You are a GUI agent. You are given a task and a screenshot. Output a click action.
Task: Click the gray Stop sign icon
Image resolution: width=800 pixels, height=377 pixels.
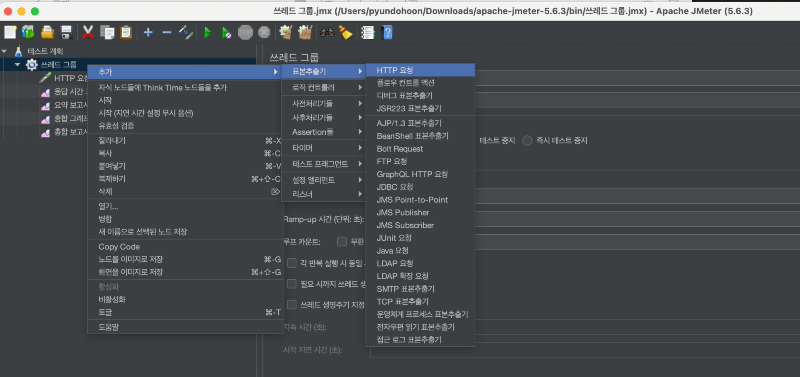tap(245, 33)
